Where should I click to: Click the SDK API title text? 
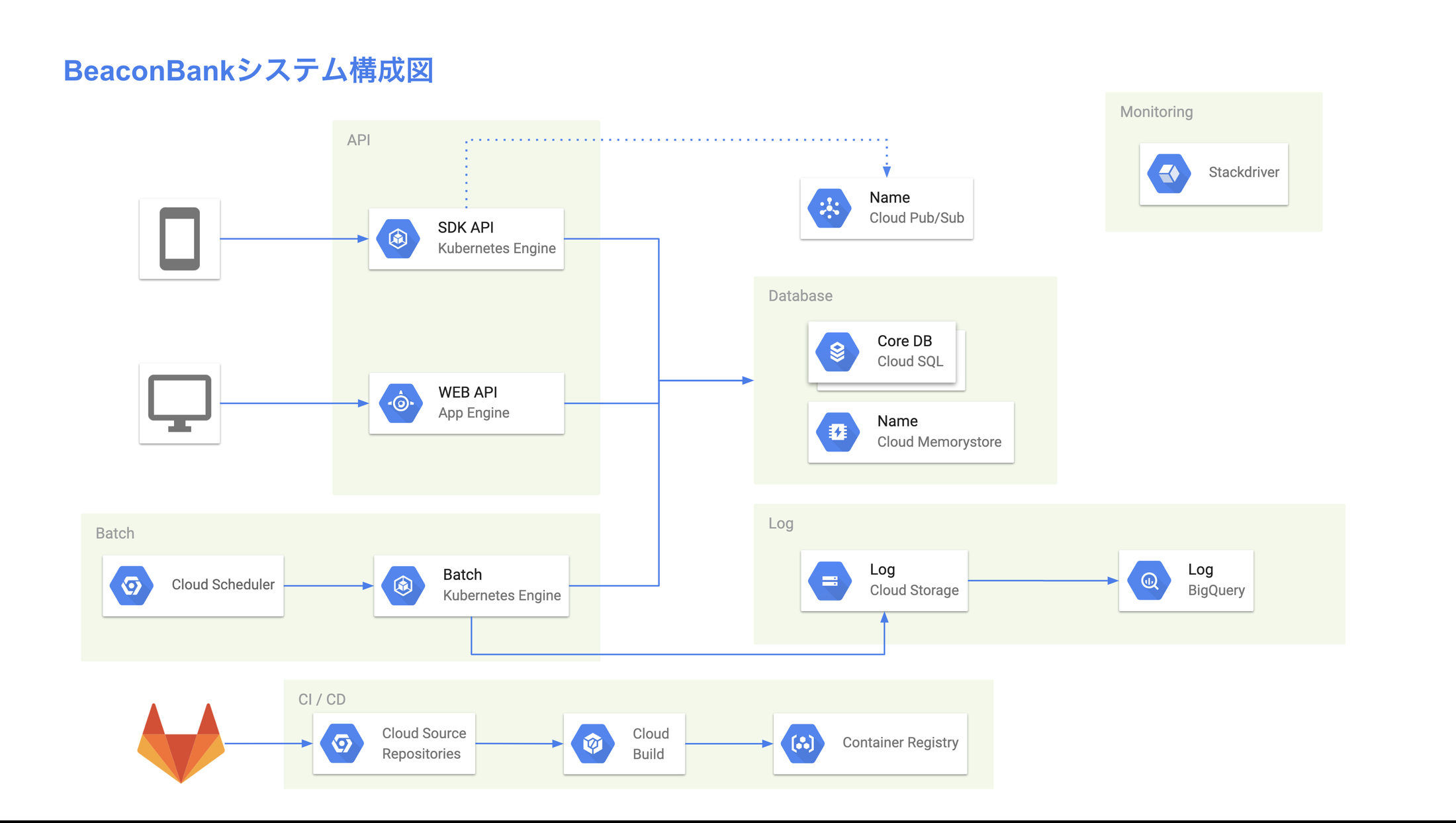(x=465, y=227)
